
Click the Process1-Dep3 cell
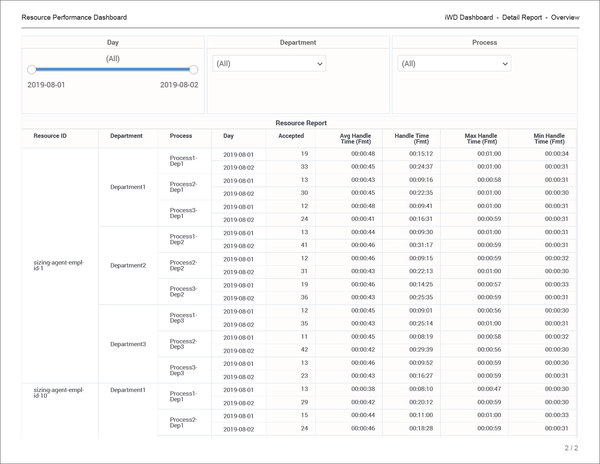pos(184,318)
